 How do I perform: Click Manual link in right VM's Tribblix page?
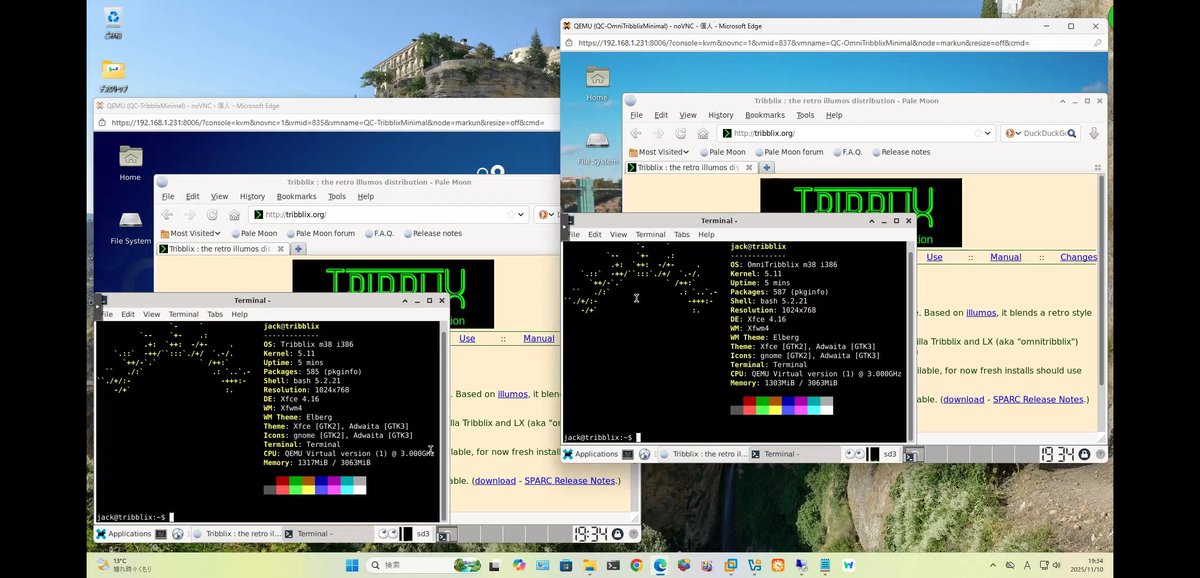[1005, 257]
